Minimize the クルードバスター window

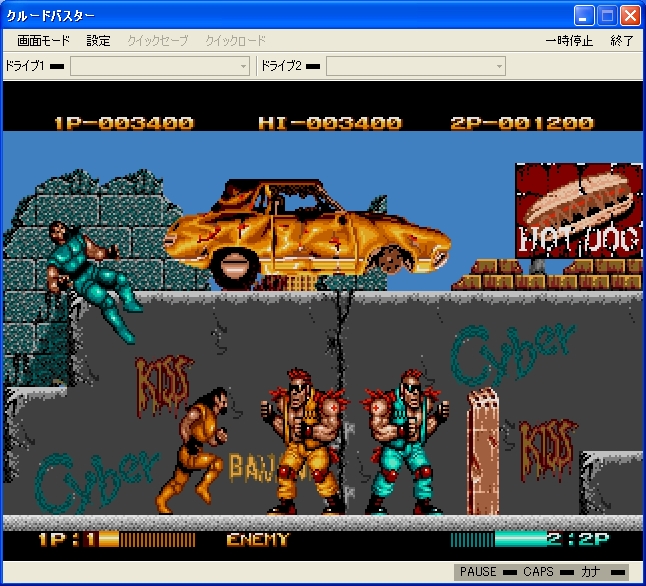[x=583, y=16]
